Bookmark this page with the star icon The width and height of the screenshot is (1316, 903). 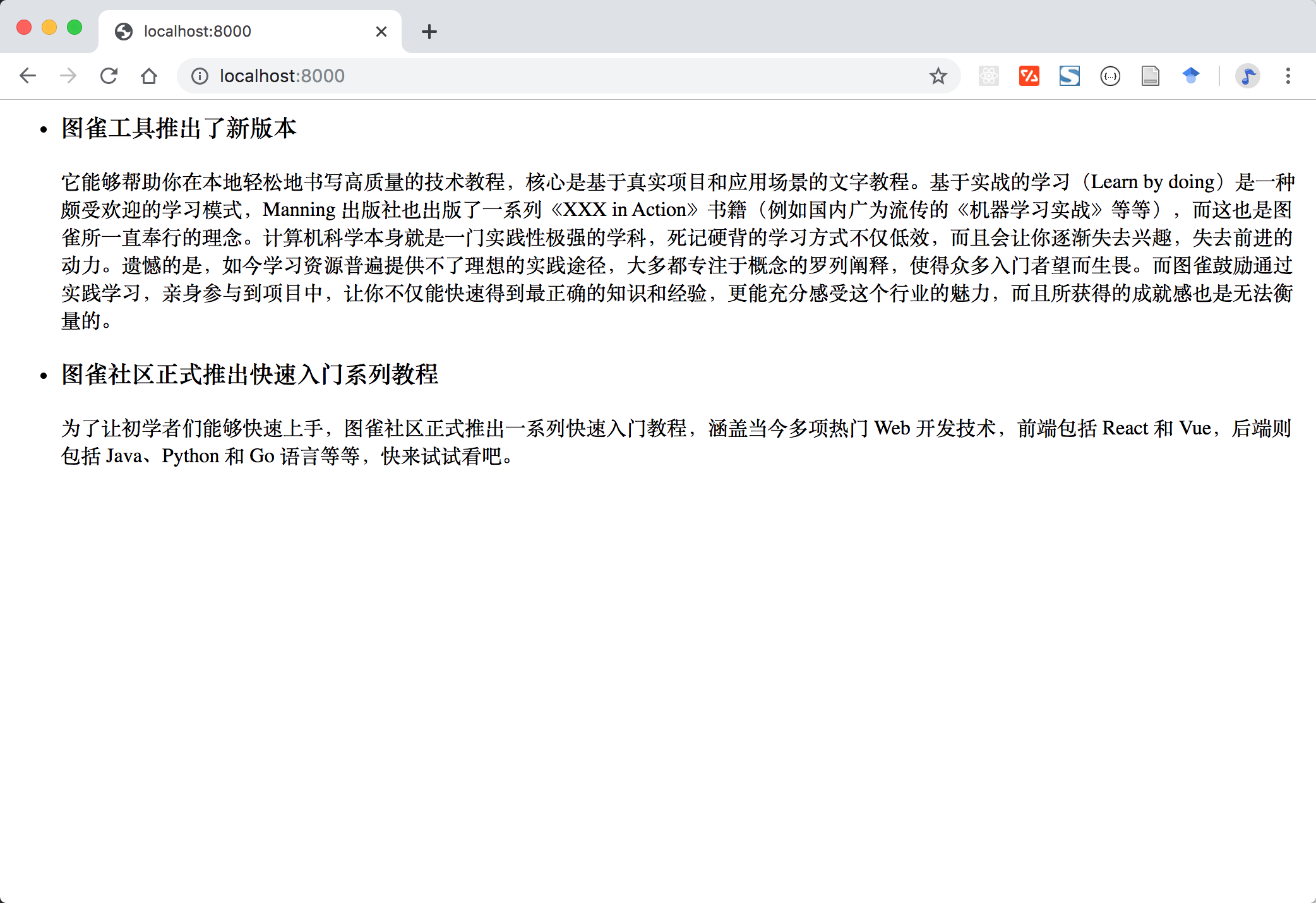coord(938,76)
